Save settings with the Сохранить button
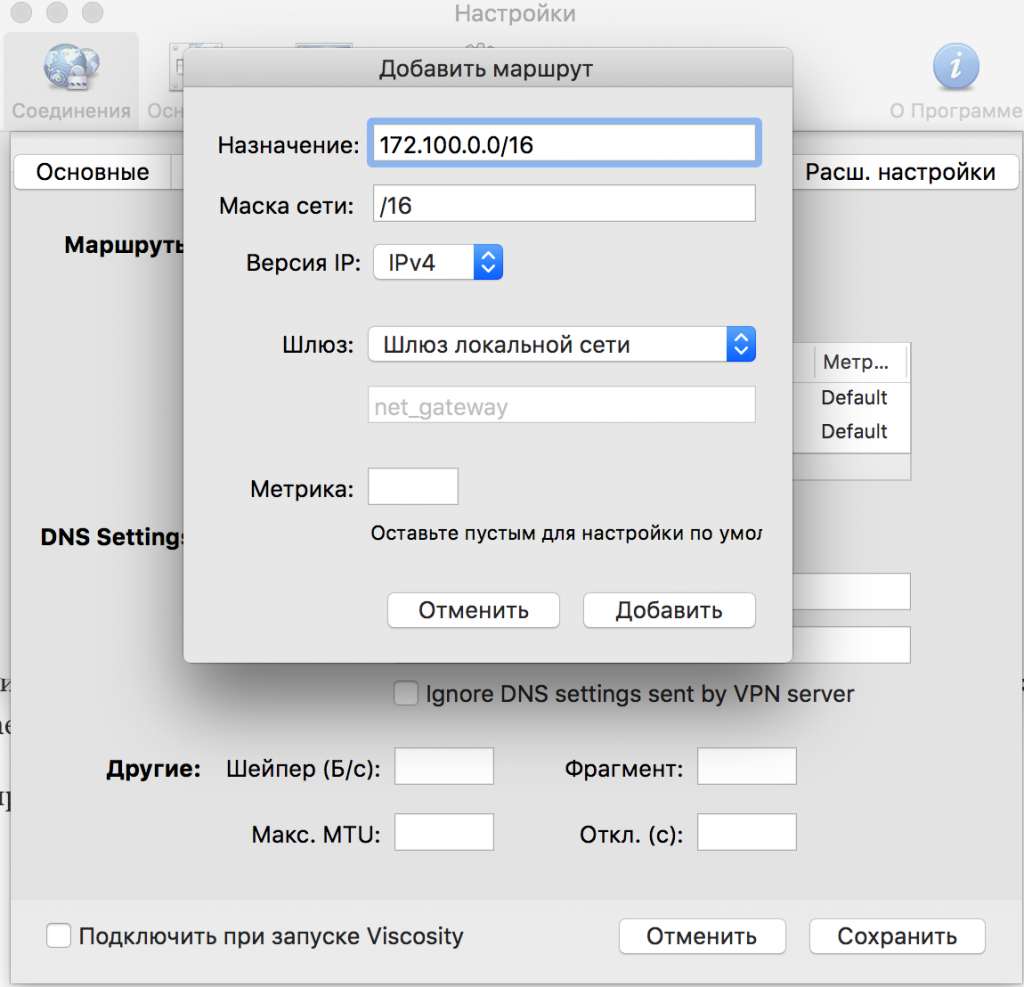The height and width of the screenshot is (987, 1024). coord(896,937)
